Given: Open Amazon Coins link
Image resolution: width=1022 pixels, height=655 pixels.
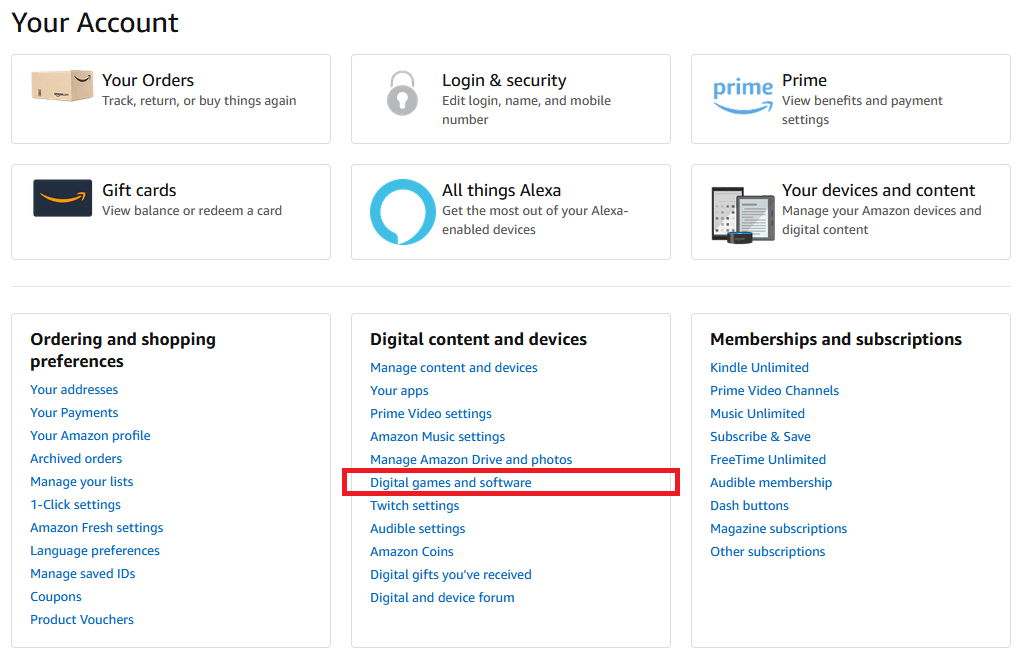Looking at the screenshot, I should (412, 552).
